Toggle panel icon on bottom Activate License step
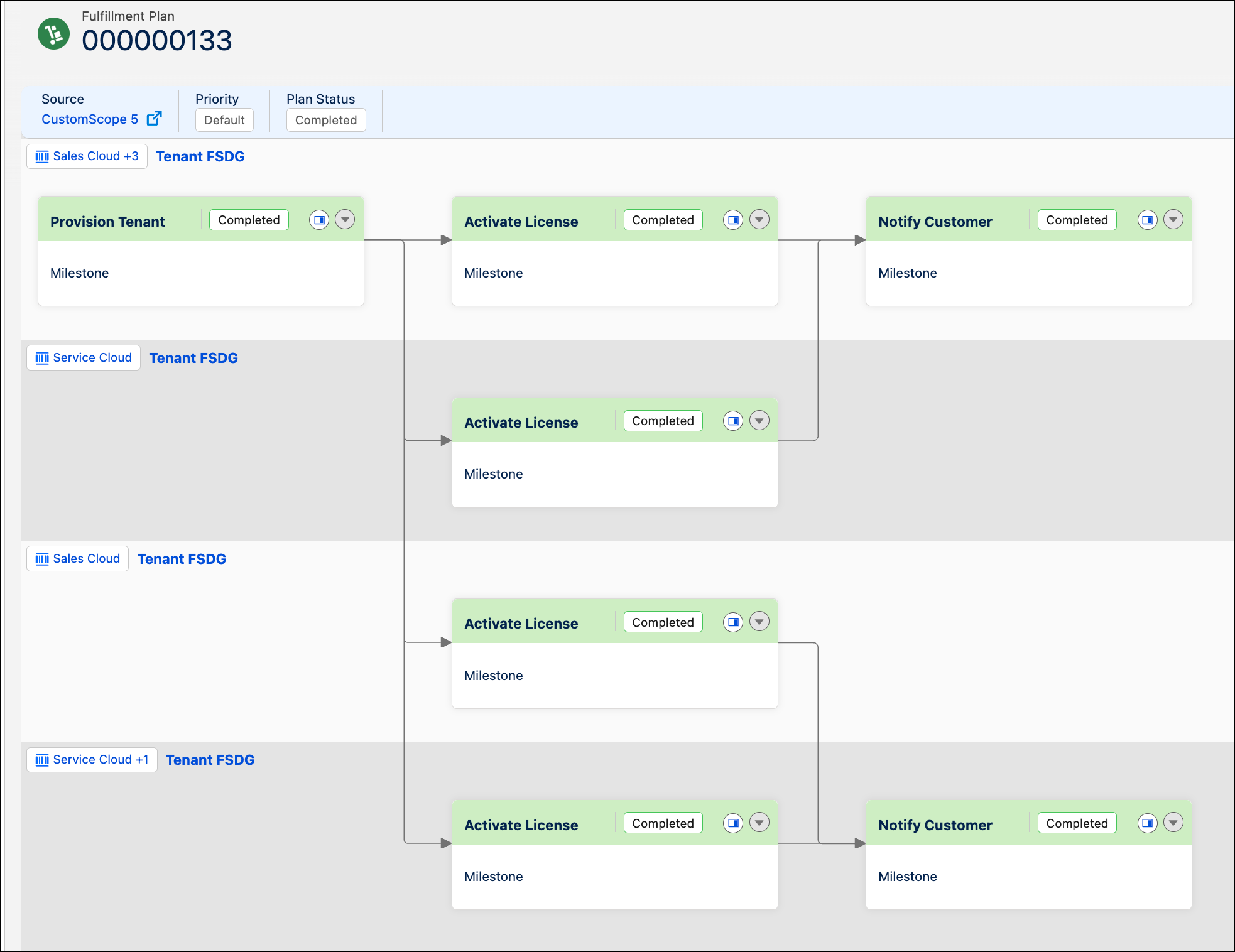Screen dimensions: 1235x952 pos(733,823)
